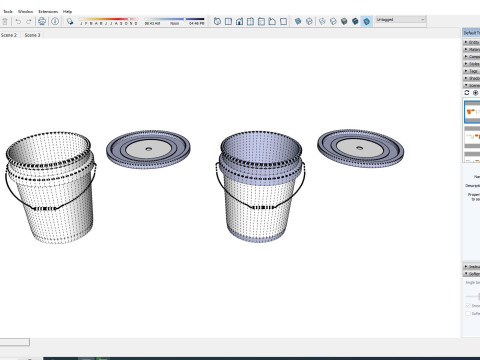The image size is (480, 360).
Task: Switch to Back view
Action: (x=261, y=22)
